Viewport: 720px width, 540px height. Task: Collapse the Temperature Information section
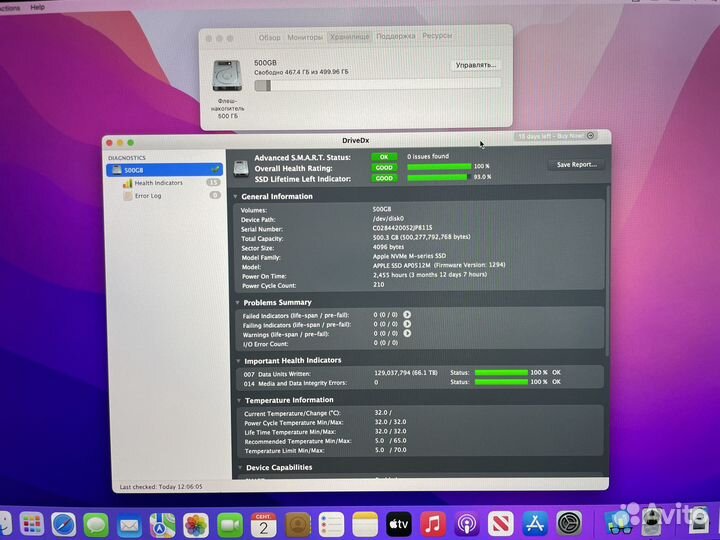[239, 401]
